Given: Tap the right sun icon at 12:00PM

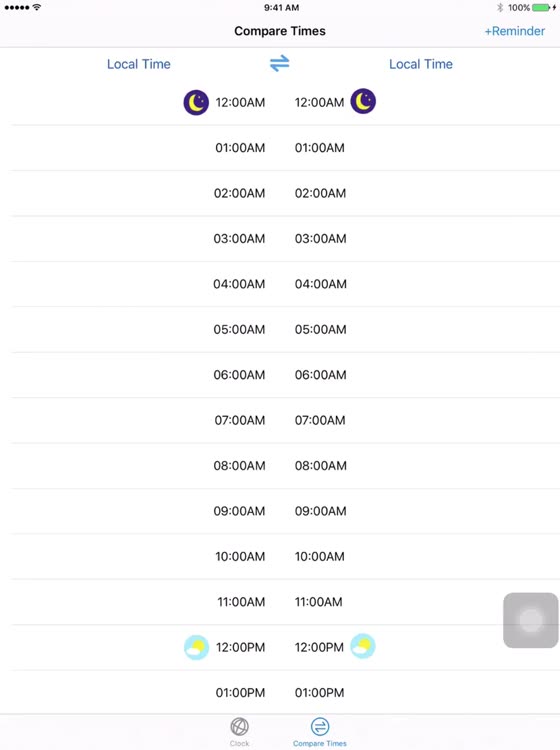Looking at the screenshot, I should pyautogui.click(x=363, y=646).
